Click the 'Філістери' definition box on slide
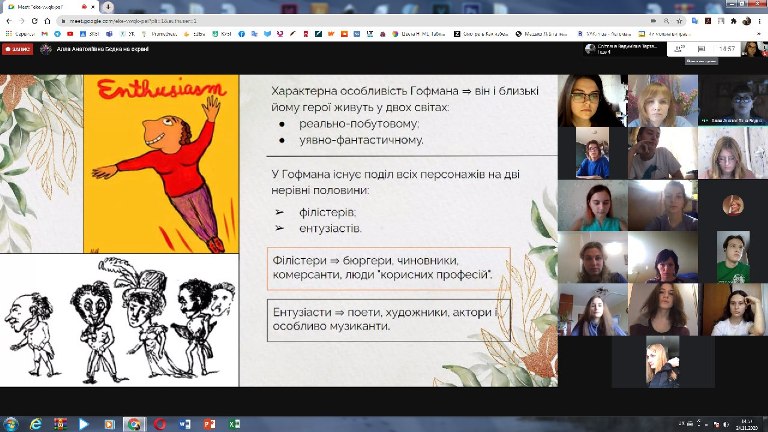 (389, 268)
